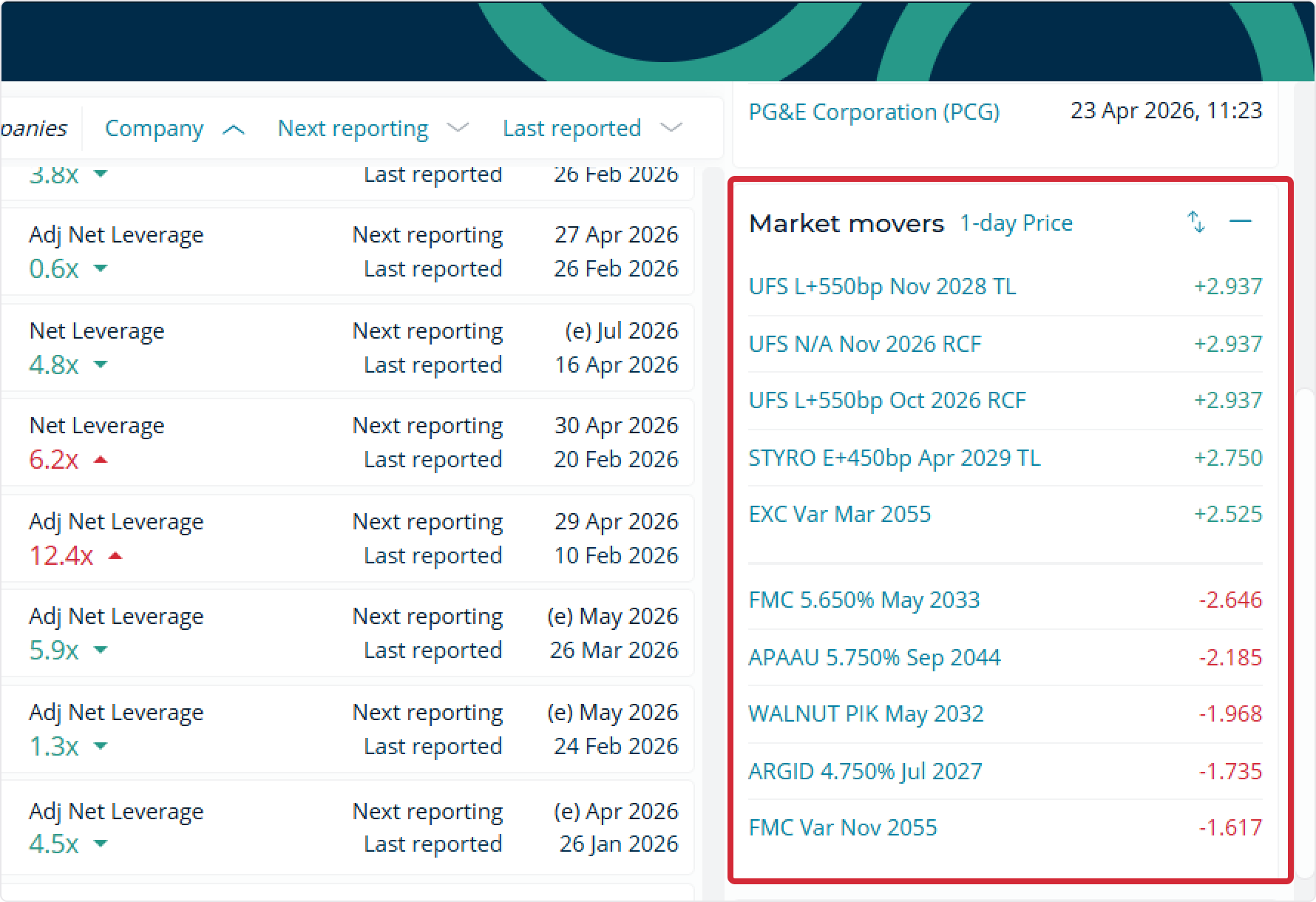The height and width of the screenshot is (902, 1316).
Task: Select ARGID 4.750% Jul 2027
Action: [x=865, y=771]
